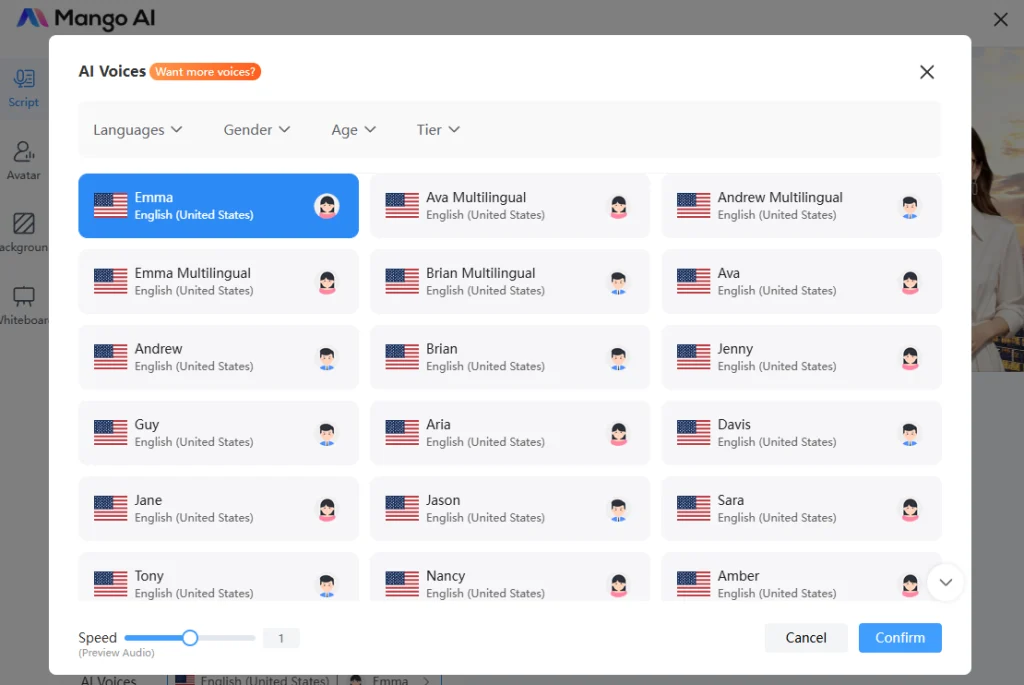Image resolution: width=1024 pixels, height=685 pixels.
Task: Click the round scroll-down arrow button
Action: [945, 582]
